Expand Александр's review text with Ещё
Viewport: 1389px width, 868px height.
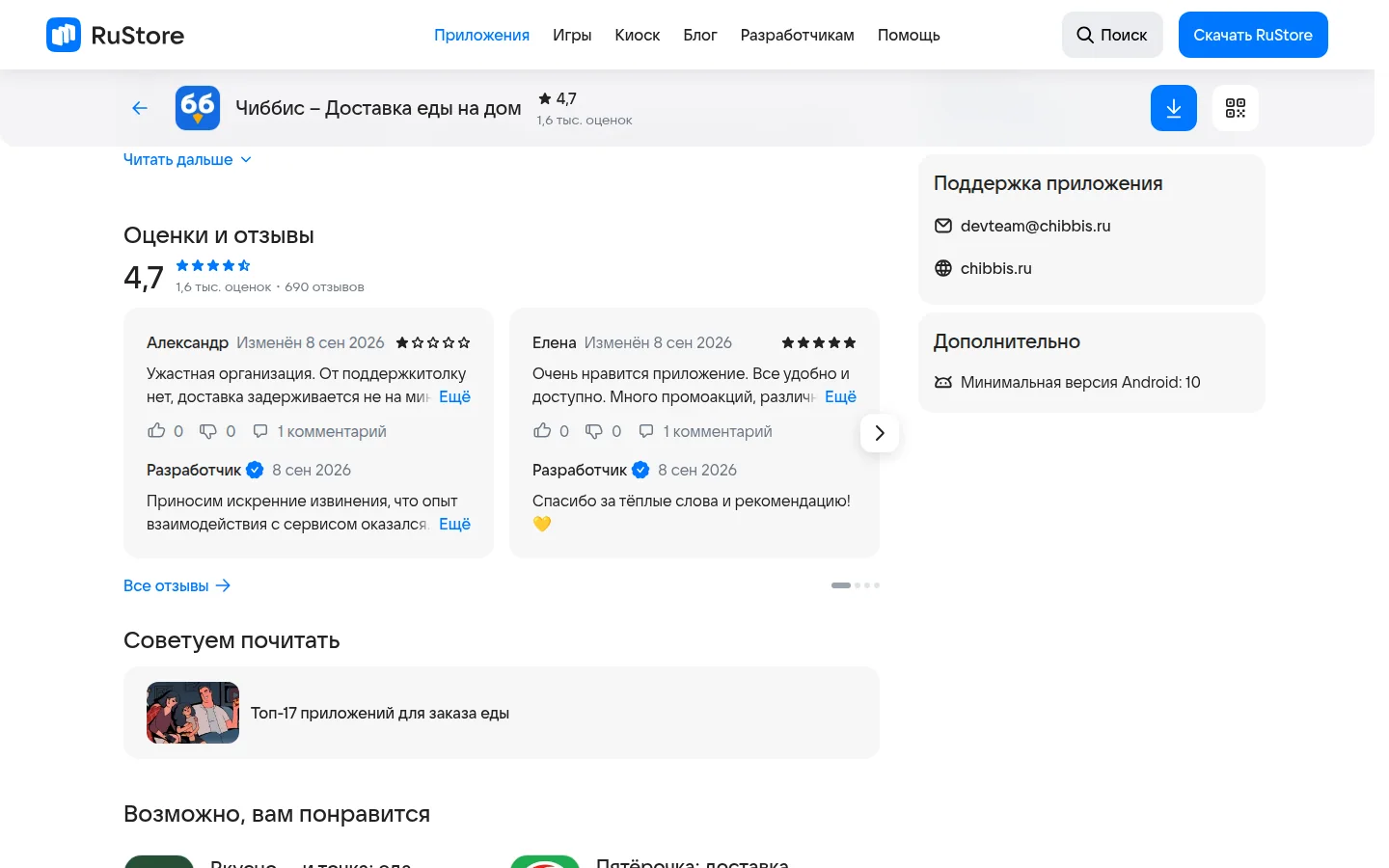point(454,396)
